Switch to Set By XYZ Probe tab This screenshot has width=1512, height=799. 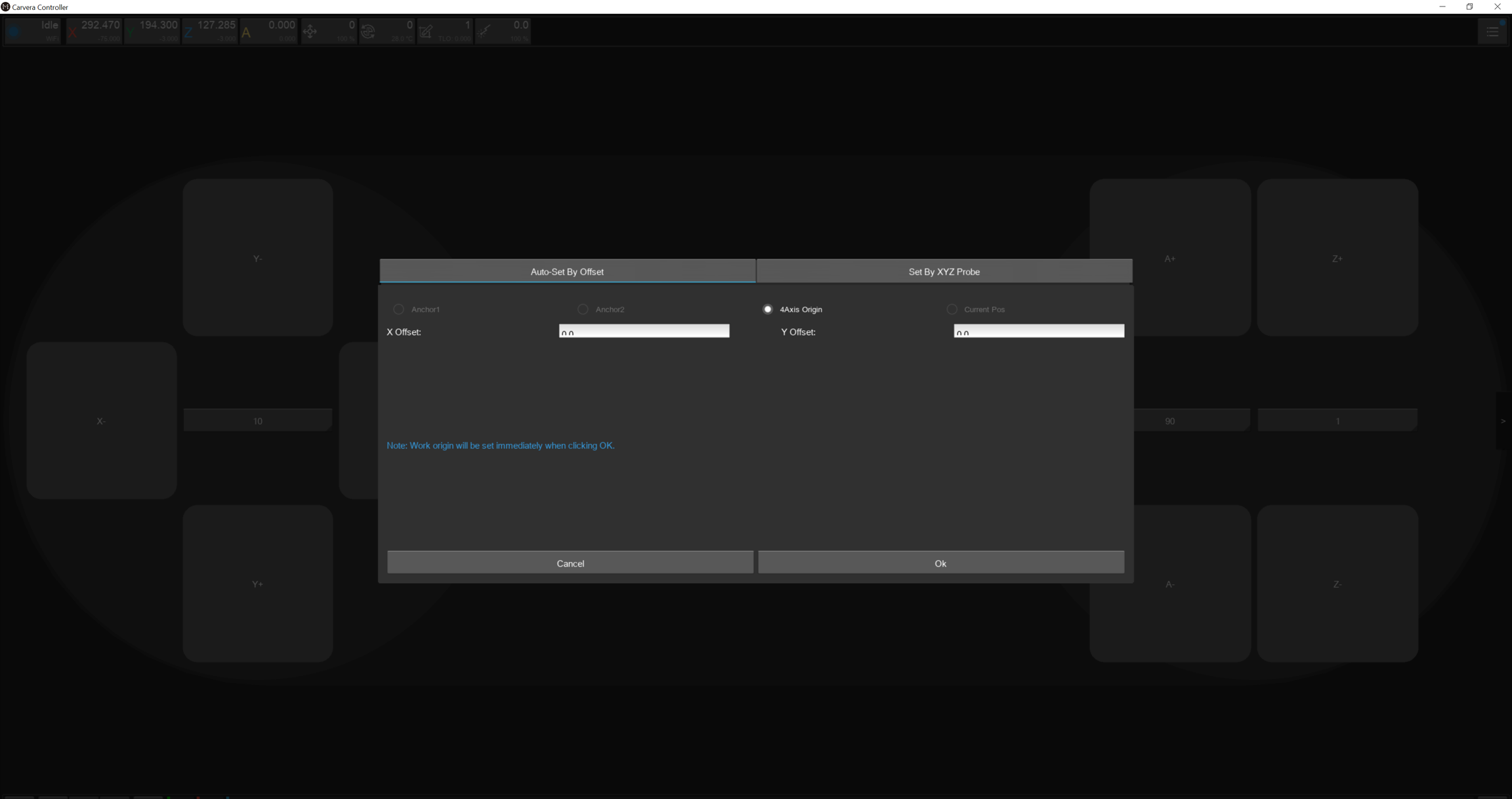[944, 271]
